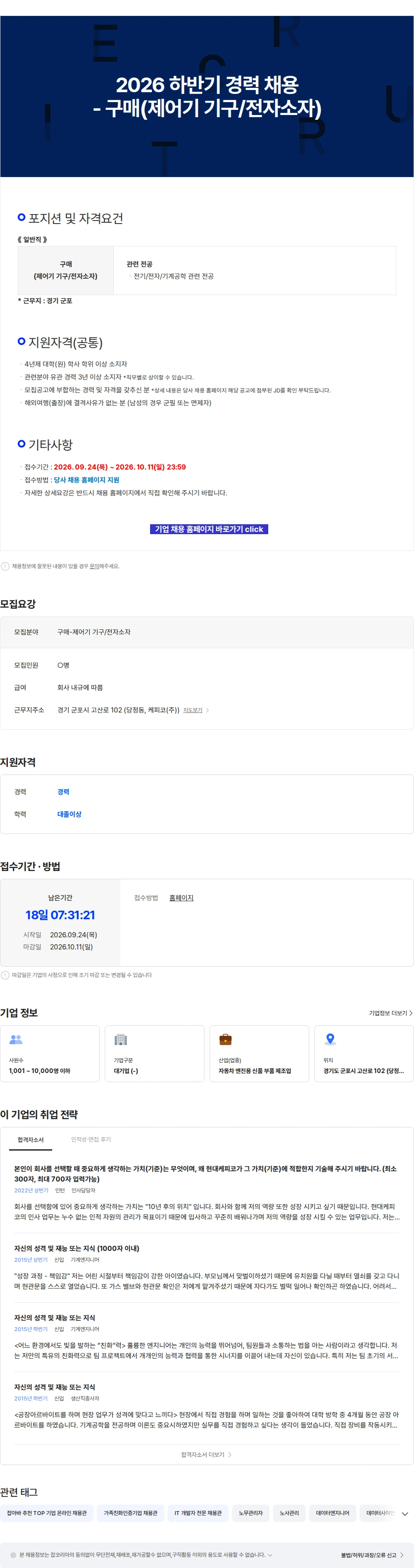The image size is (414, 1568).
Task: Click the 대기업 (-) company type text
Action: coord(126,1071)
